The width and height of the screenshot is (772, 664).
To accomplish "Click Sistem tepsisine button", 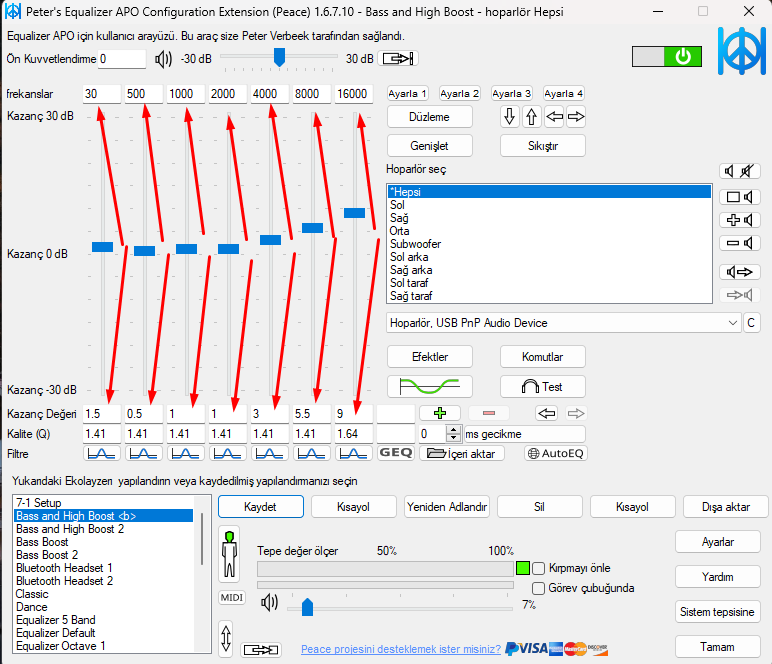I will click(718, 611).
